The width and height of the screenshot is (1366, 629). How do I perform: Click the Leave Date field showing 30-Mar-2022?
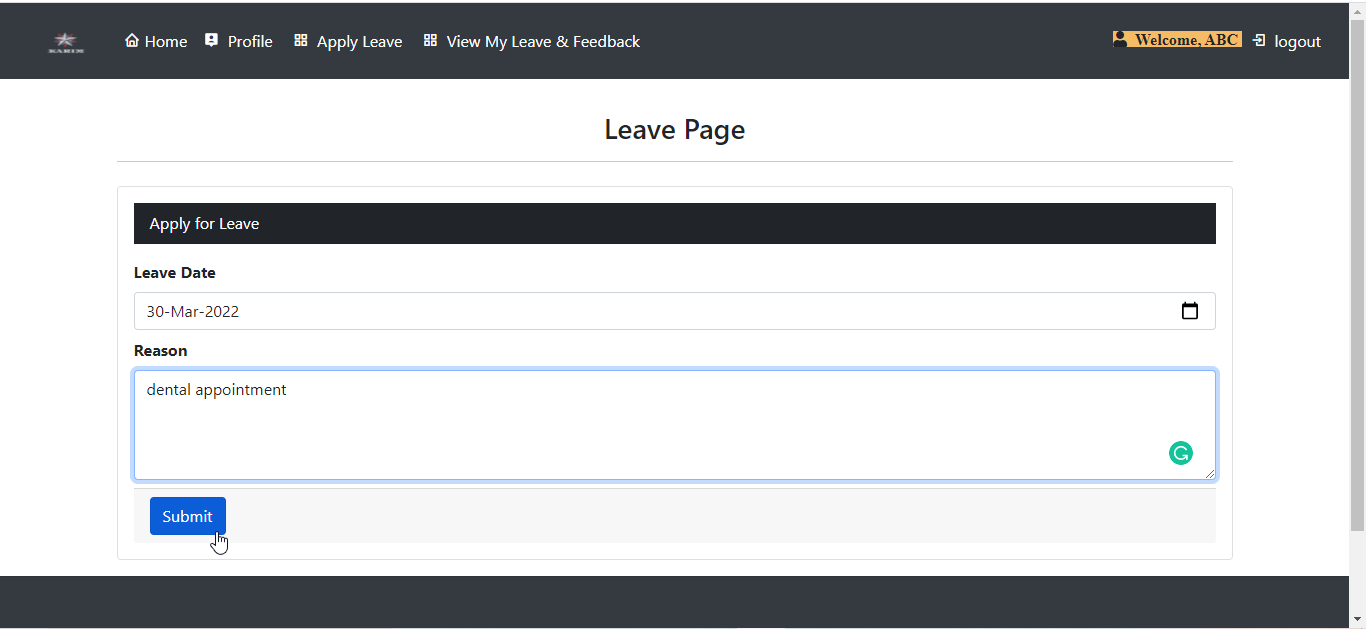(600, 311)
